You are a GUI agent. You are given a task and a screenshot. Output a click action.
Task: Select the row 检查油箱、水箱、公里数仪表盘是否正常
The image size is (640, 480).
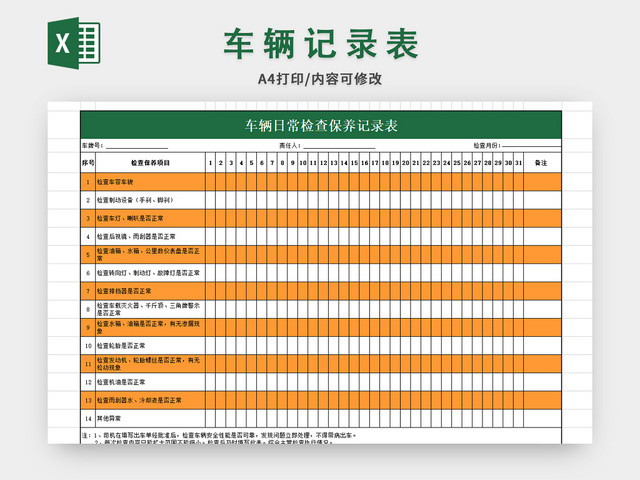tap(321, 255)
